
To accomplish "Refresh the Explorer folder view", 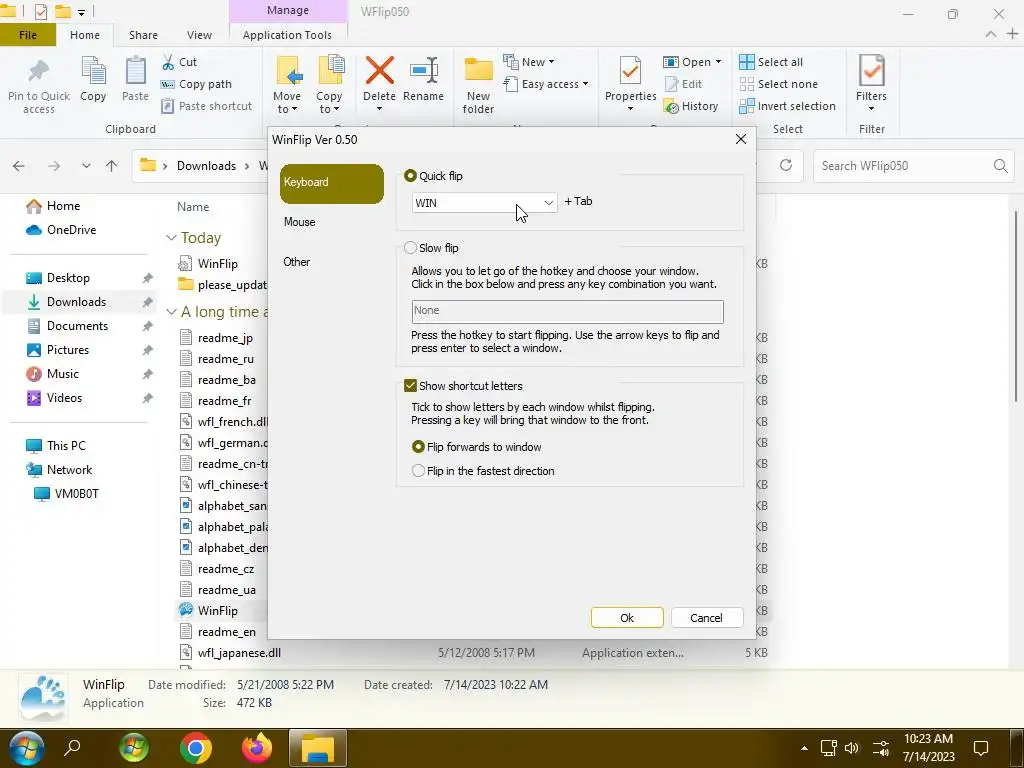I will (786, 165).
